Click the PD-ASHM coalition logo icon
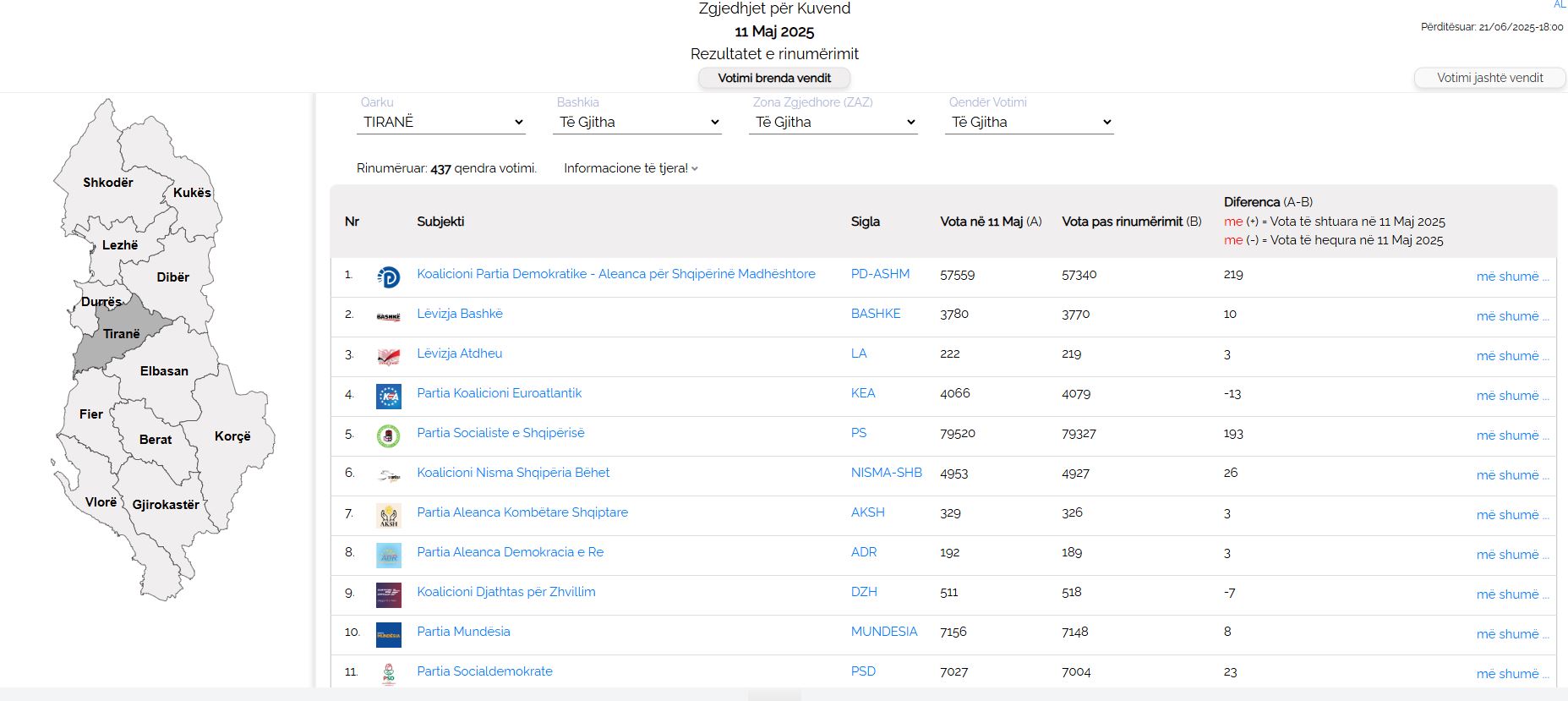The width and height of the screenshot is (1568, 701). point(388,277)
